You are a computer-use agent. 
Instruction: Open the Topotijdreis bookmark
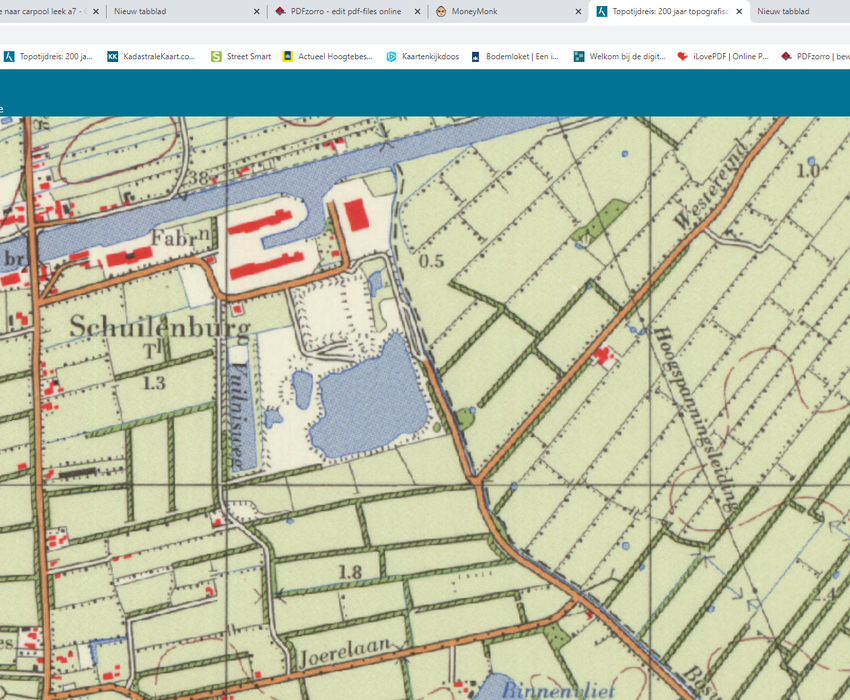[x=48, y=56]
